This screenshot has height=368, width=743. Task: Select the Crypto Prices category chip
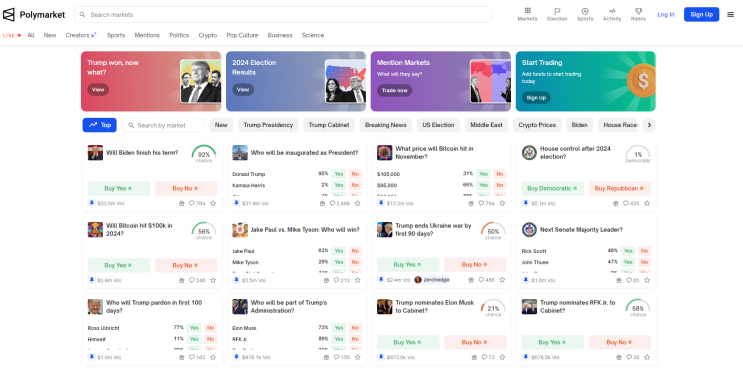tap(537, 125)
